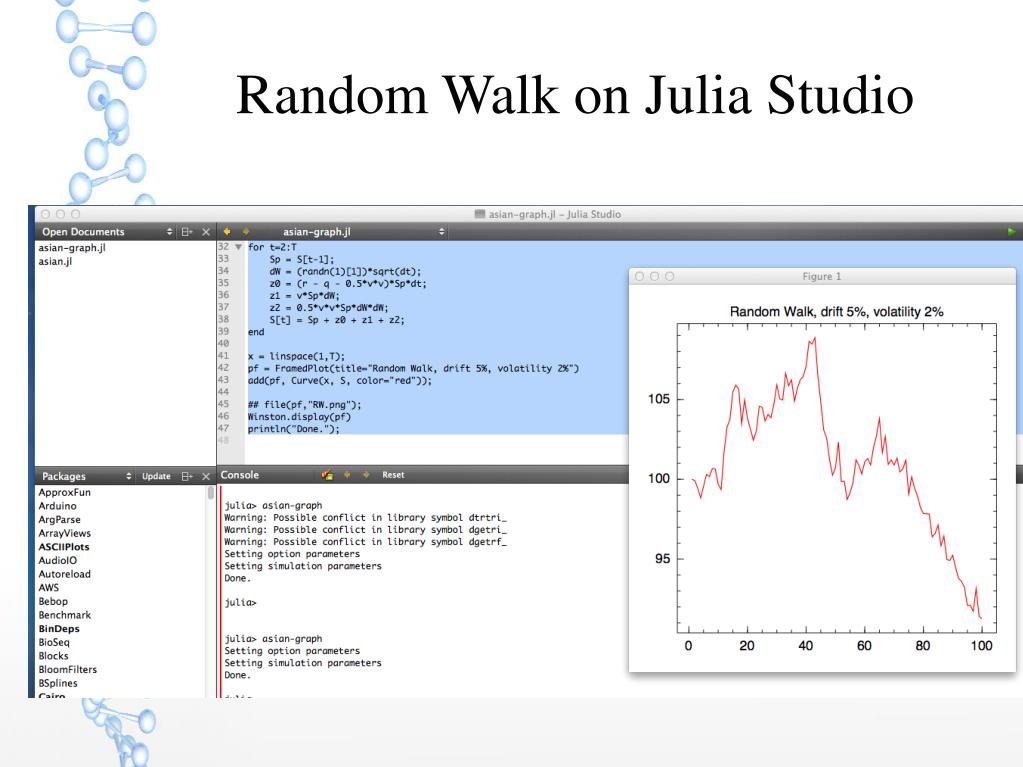
Task: Select asian-graph.jl in Open Documents
Action: (72, 248)
